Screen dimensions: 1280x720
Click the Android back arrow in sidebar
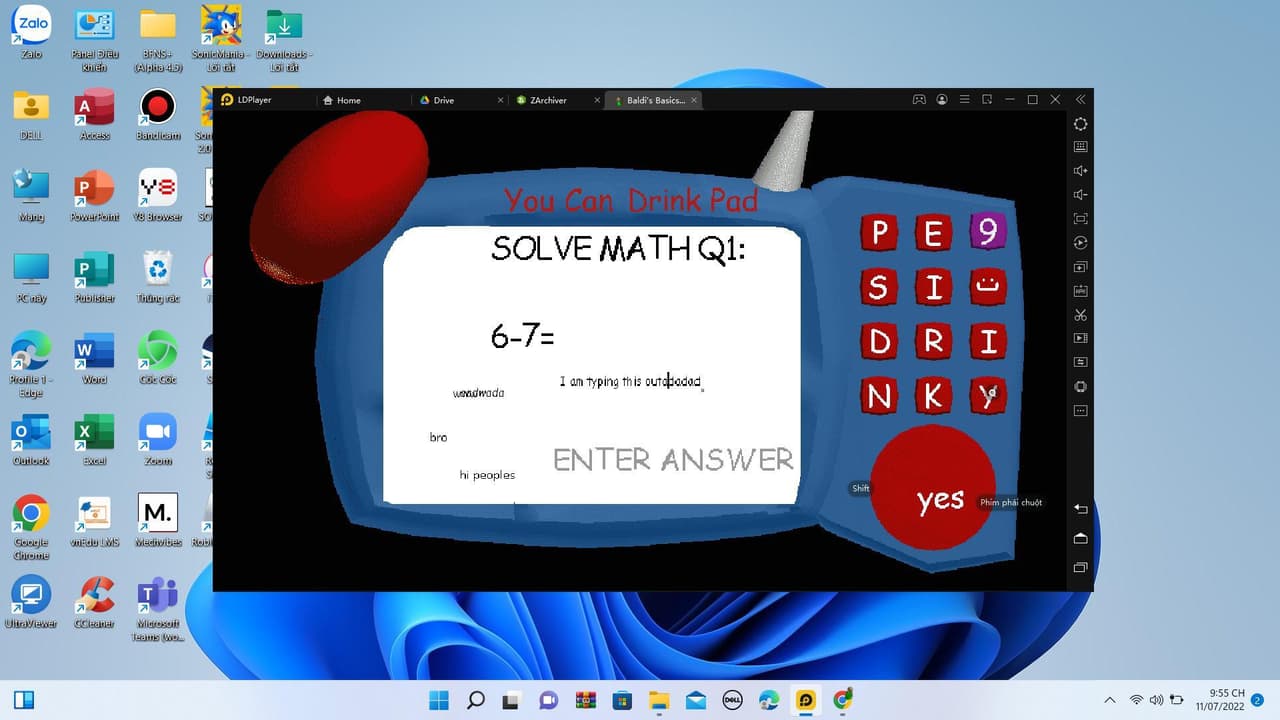click(x=1080, y=510)
